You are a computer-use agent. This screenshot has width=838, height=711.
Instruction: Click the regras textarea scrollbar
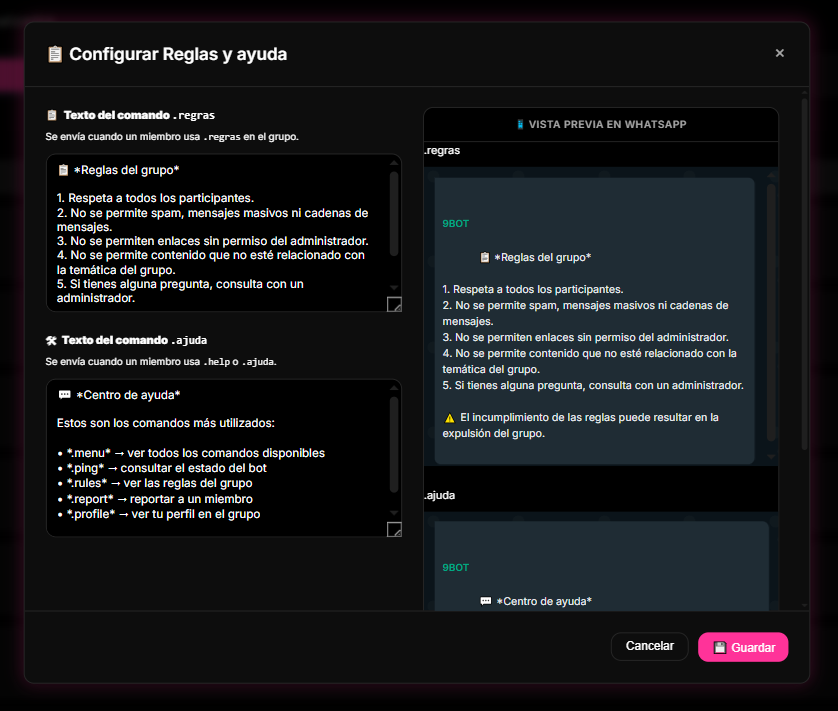(x=394, y=214)
